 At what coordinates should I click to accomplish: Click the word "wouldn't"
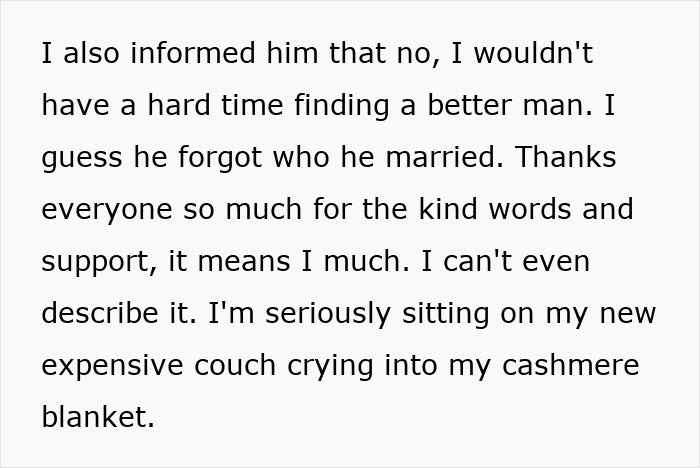coord(535,55)
